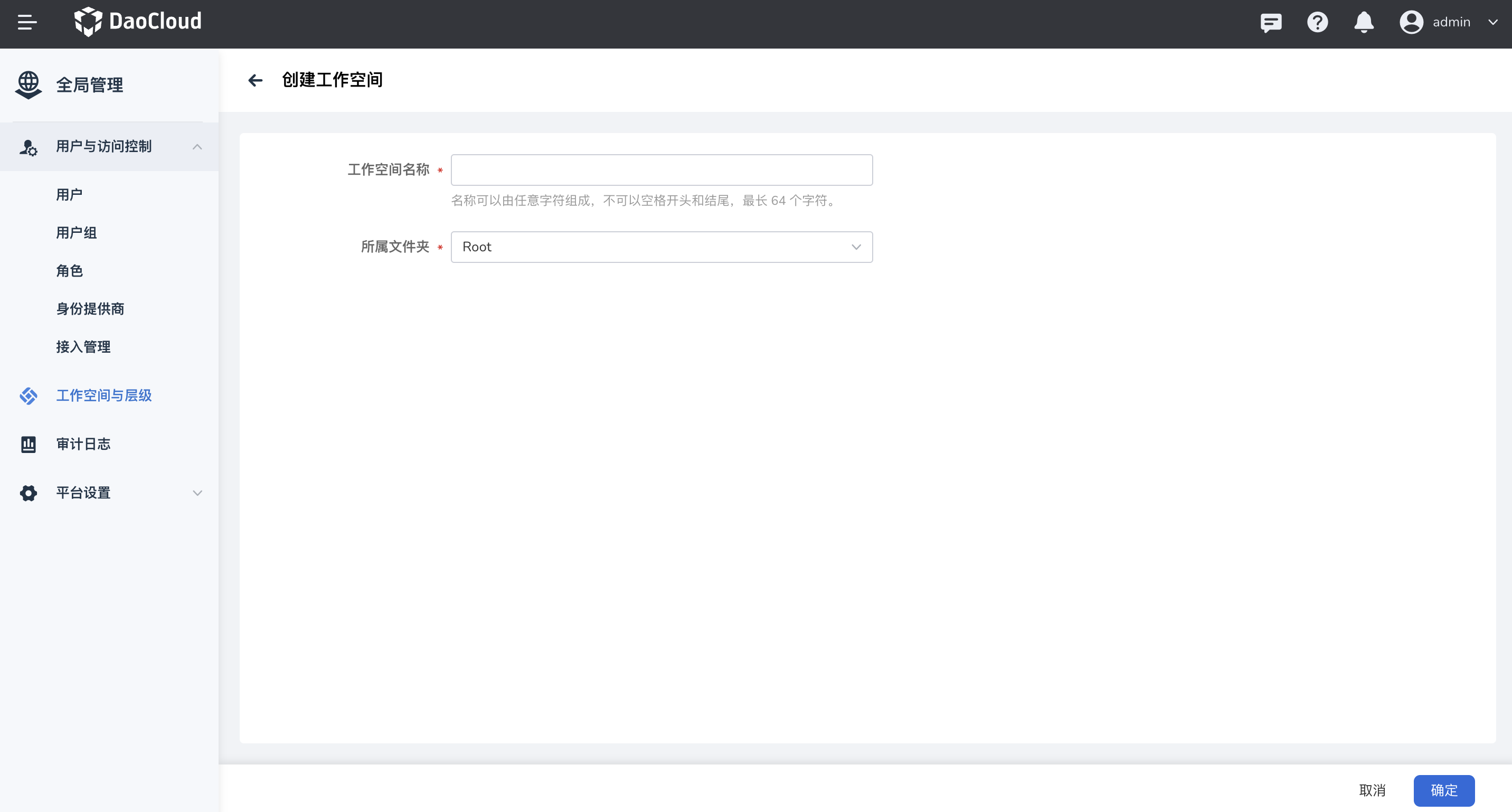Open the notification bell

[x=1363, y=23]
